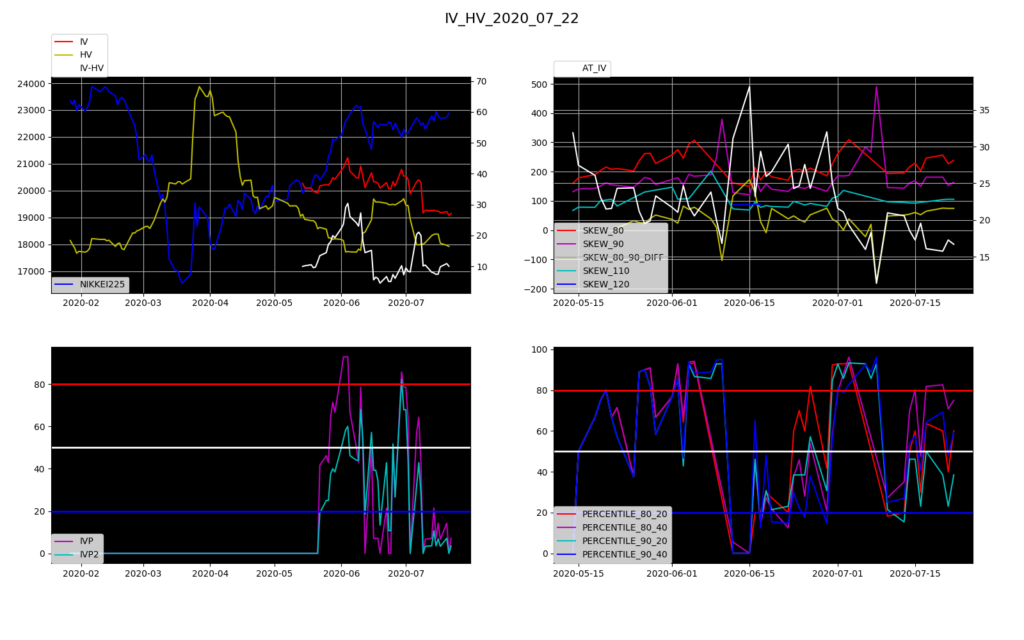Image resolution: width=1024 pixels, height=640 pixels.
Task: Click the PERCENTILE_90_40 legend label
Action: (x=626, y=554)
